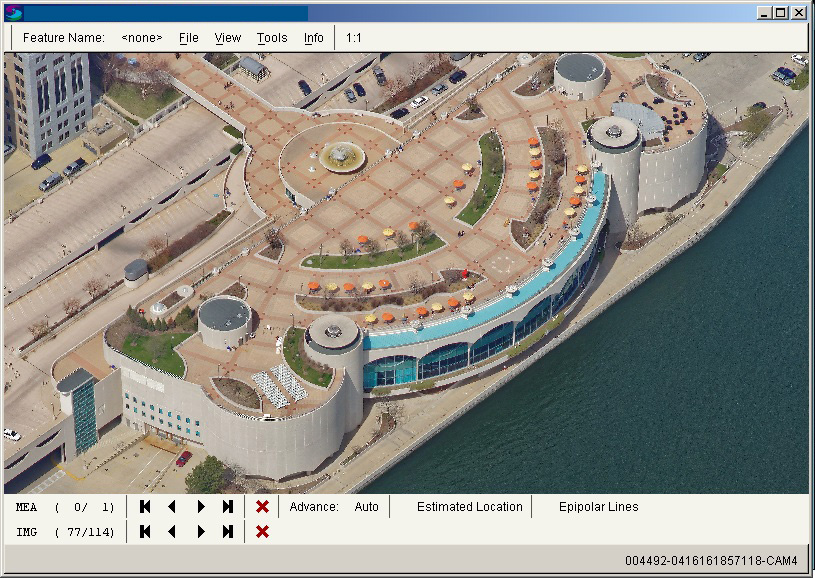Click the 1:1 zoom button
The image size is (815, 578).
pyautogui.click(x=354, y=38)
